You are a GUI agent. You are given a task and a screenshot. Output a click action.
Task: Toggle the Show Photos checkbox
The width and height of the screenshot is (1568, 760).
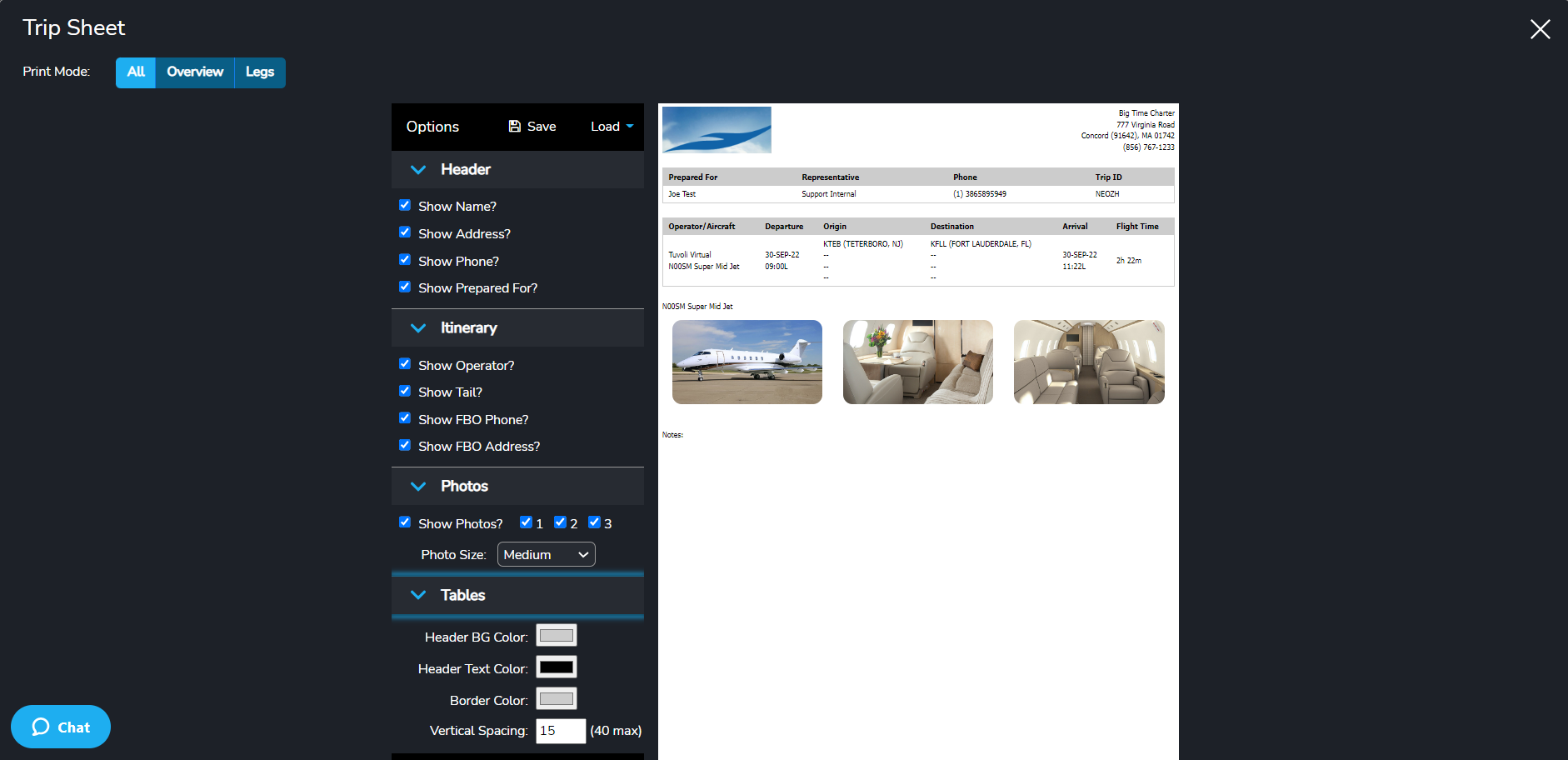(x=405, y=522)
